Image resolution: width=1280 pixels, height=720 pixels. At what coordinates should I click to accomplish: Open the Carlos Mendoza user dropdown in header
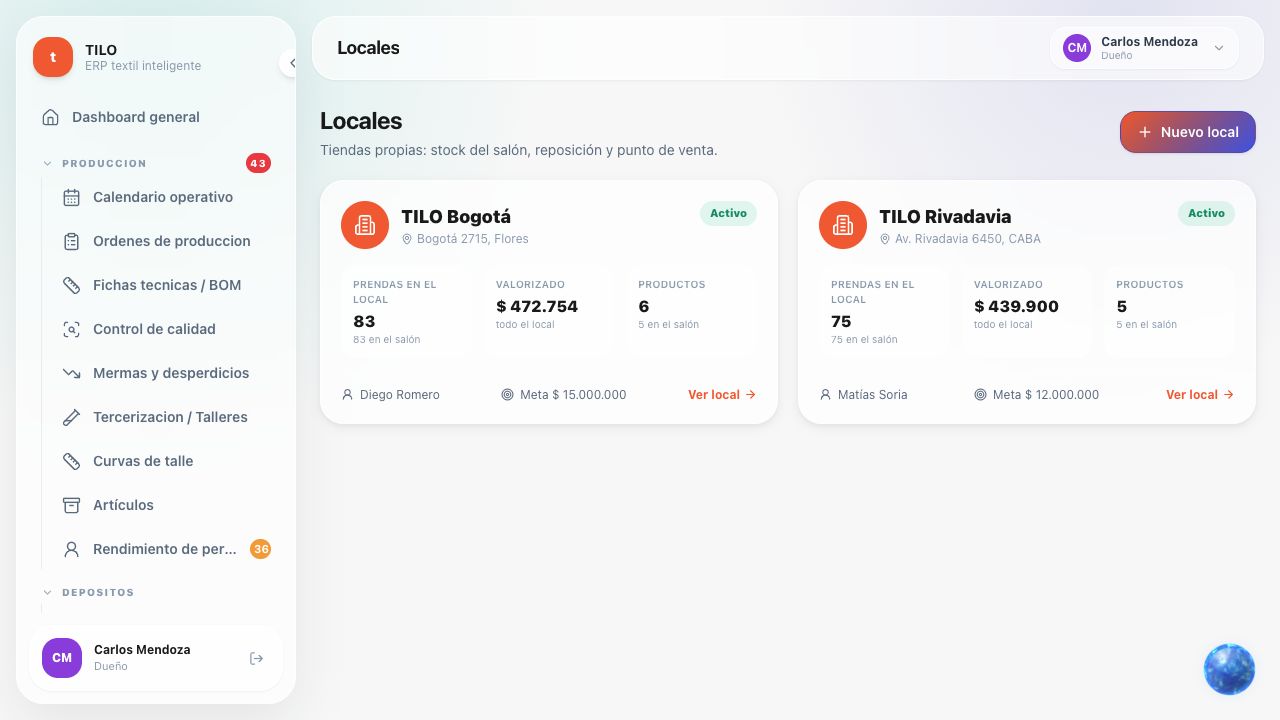point(1144,48)
